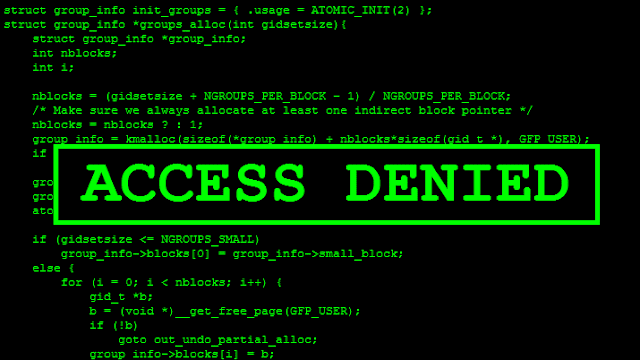Viewport: 640px width, 360px height.
Task: Click the 'gid_t *b;' declaration line
Action: click(x=121, y=297)
